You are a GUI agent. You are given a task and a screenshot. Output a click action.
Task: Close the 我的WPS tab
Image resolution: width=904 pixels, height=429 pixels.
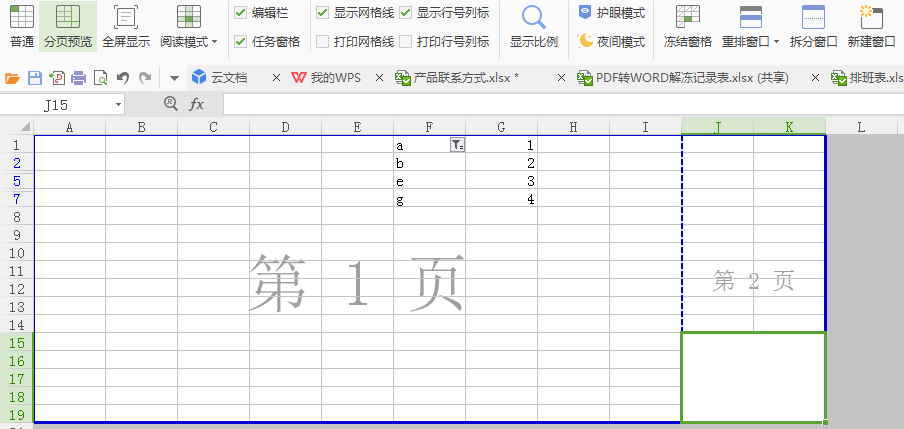pyautogui.click(x=379, y=78)
